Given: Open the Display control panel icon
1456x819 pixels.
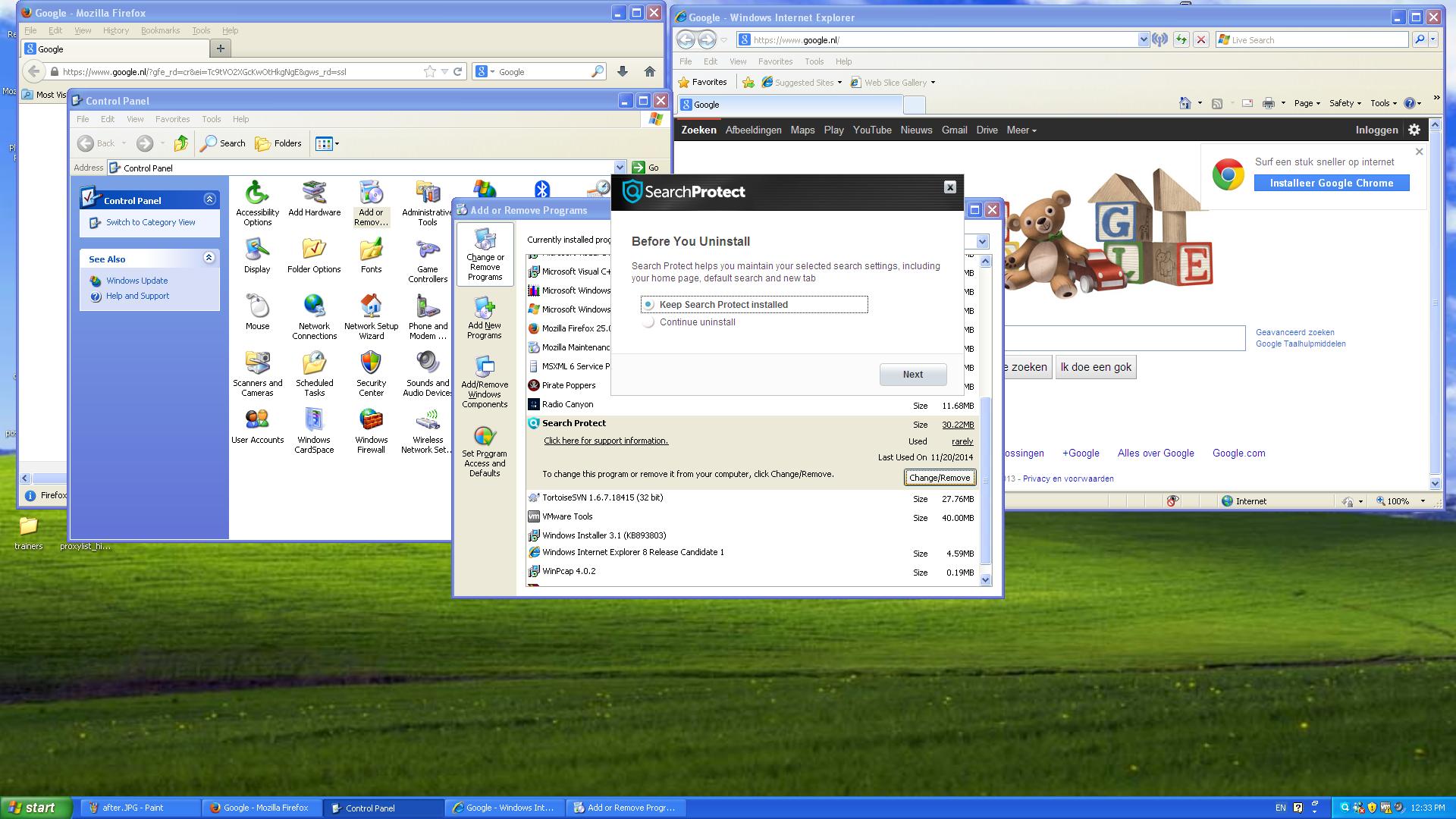Looking at the screenshot, I should point(257,256).
